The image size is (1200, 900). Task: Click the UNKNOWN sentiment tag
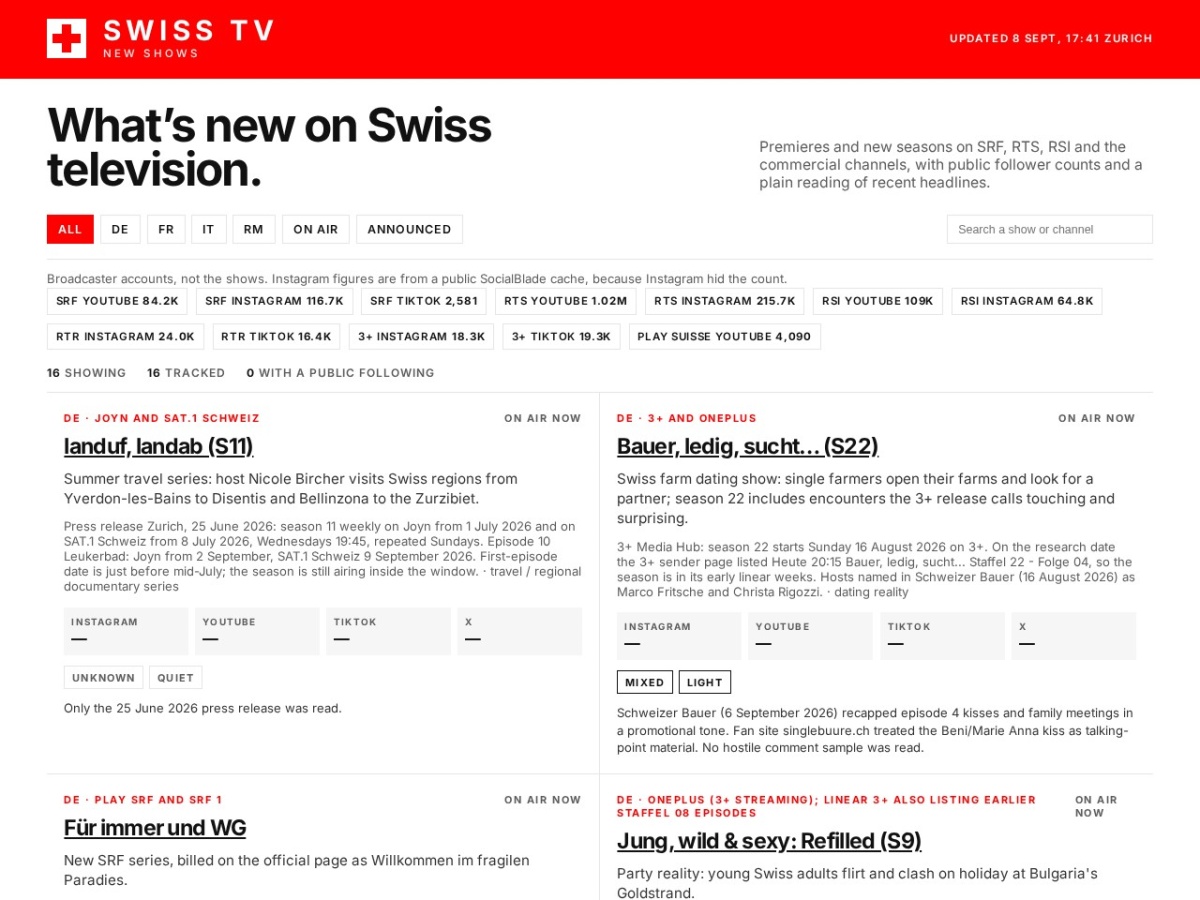click(104, 678)
